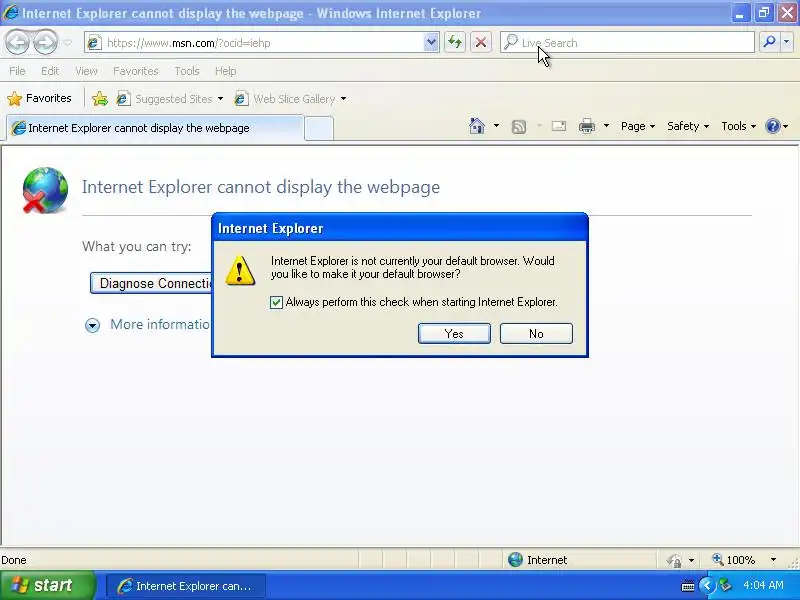Click the yellow warning icon in dialog
800x600 pixels.
click(x=240, y=270)
